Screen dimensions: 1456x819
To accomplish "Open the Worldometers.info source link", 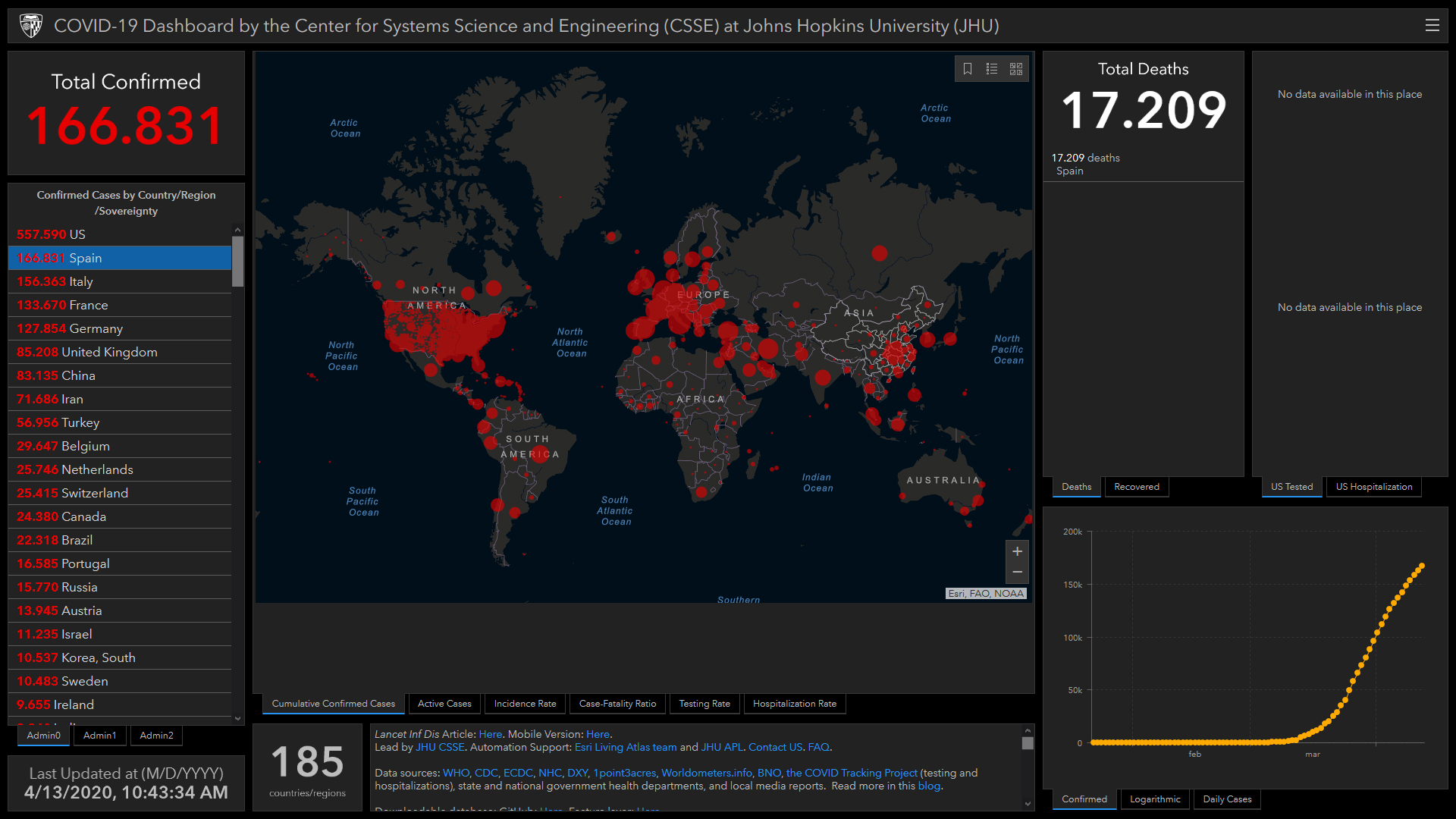I will pos(707,773).
